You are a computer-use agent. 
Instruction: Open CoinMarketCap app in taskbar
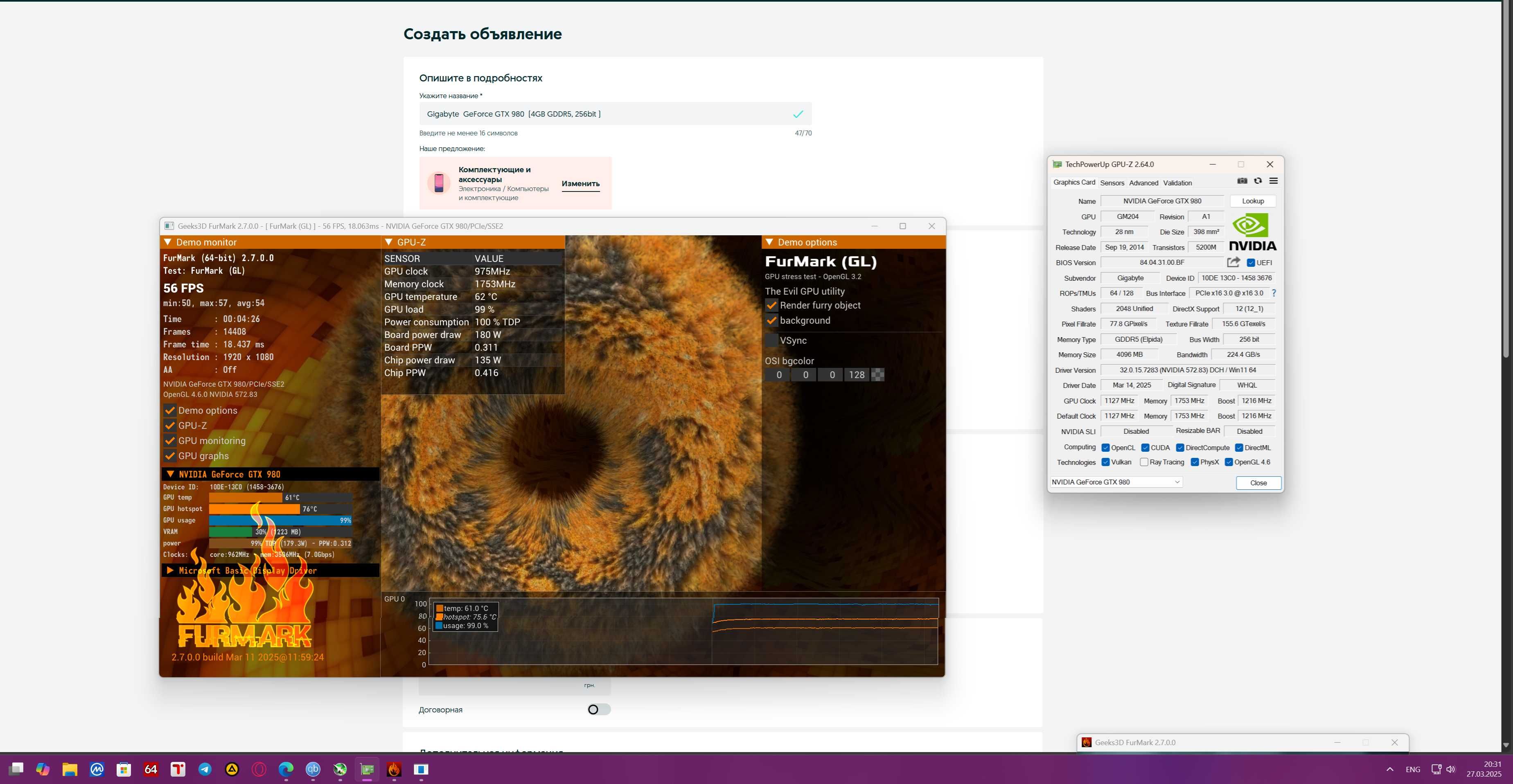(x=97, y=769)
